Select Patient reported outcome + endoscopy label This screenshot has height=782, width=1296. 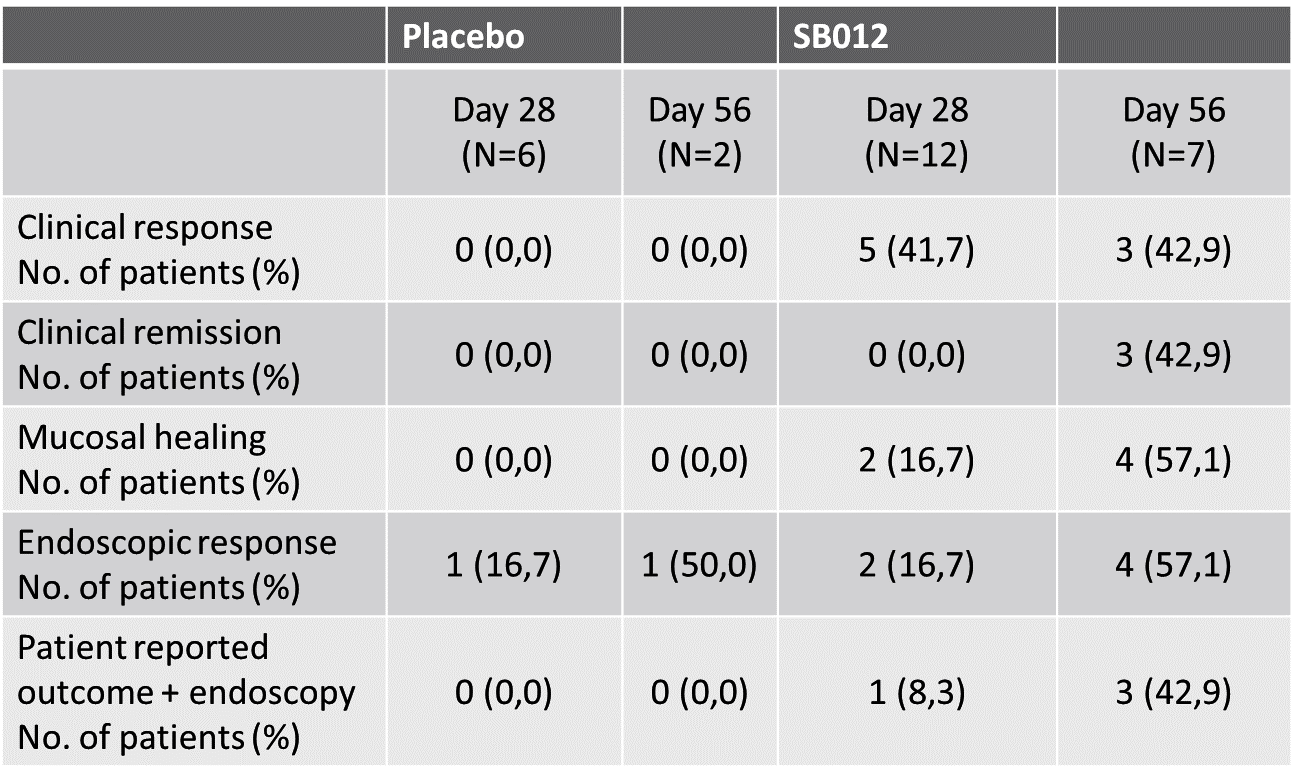[x=185, y=693]
